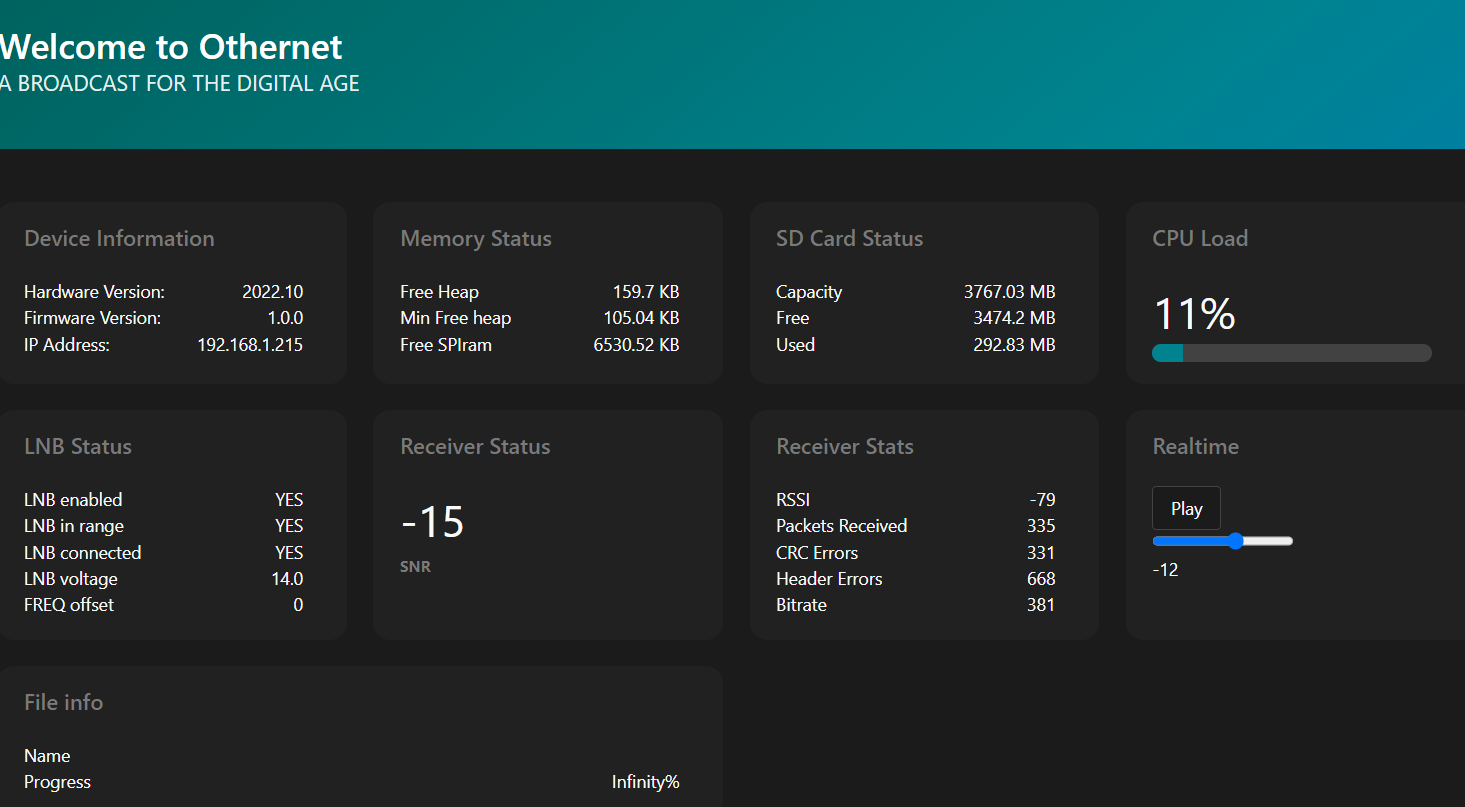Screen dimensions: 1465x807
Task: Click the SNR label under Receiver Status
Action: (x=415, y=567)
